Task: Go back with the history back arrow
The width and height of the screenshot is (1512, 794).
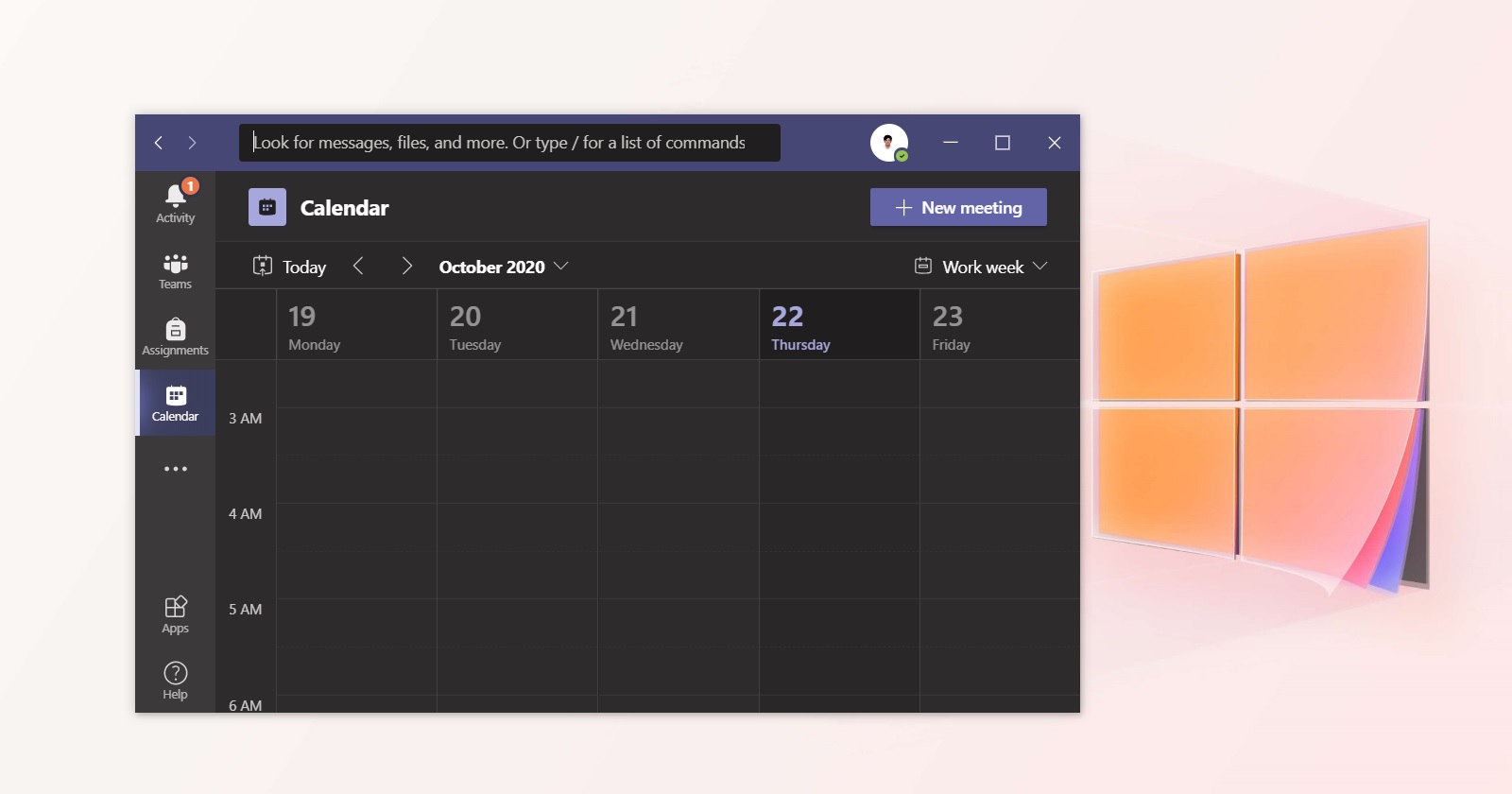Action: point(159,143)
